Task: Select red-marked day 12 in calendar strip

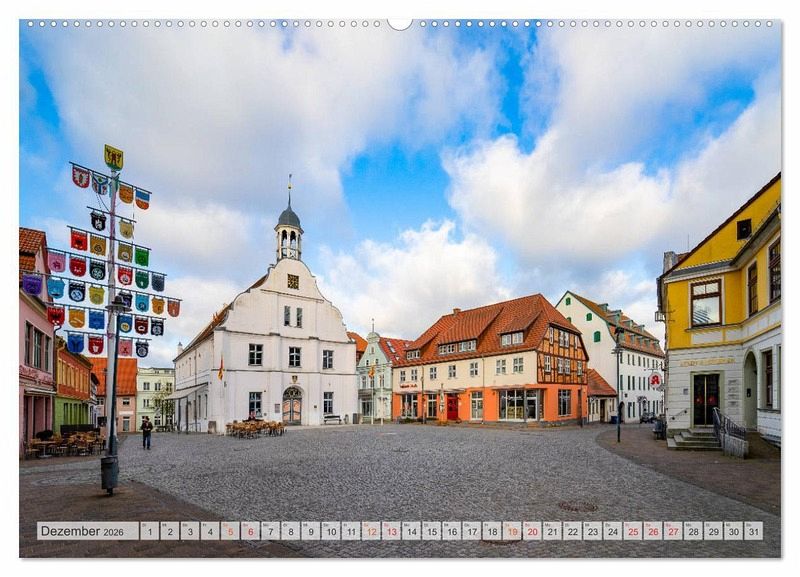Action: pos(371,531)
